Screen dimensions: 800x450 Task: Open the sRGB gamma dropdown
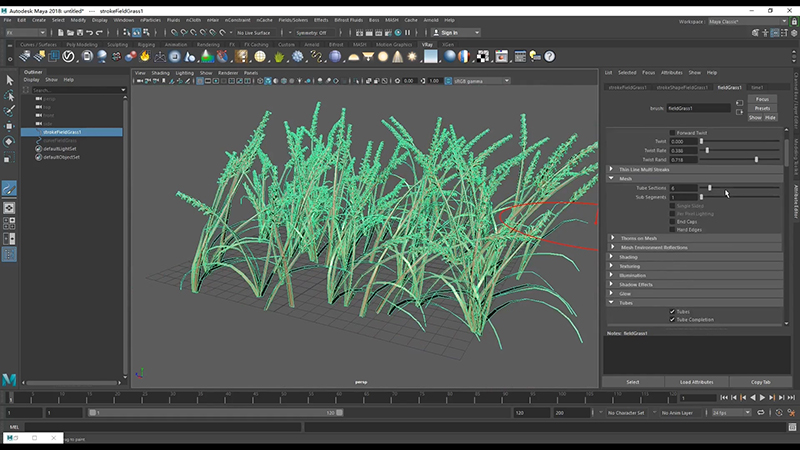pyautogui.click(x=481, y=81)
